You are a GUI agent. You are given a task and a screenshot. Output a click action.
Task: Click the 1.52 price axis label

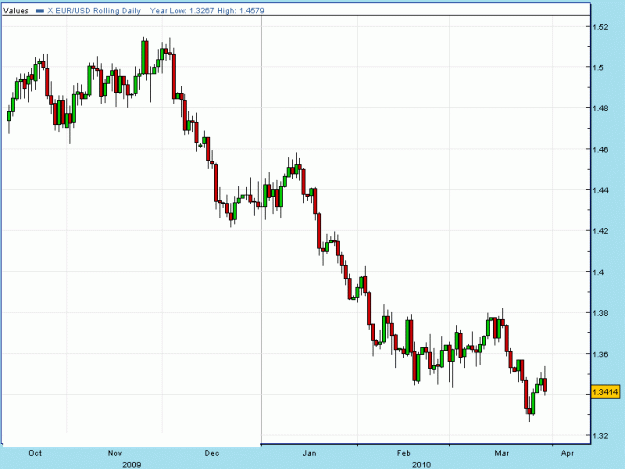(601, 27)
